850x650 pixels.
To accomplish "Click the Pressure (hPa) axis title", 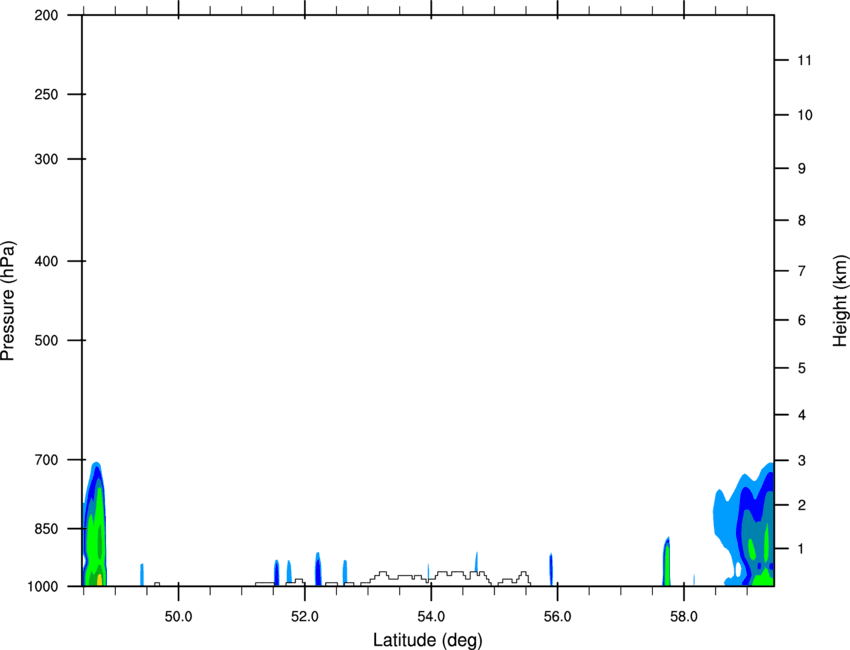I will pos(8,301).
